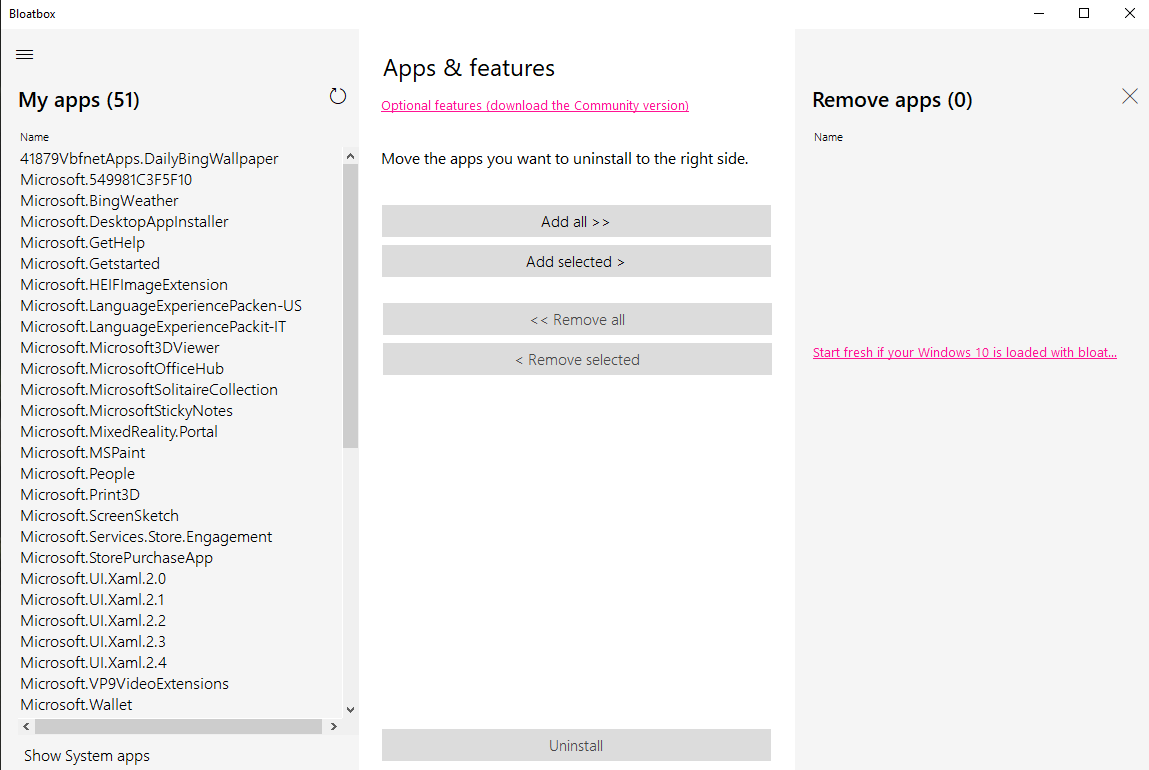Select Microsoft.UI.Xaml.2.4 entry
The image size is (1149, 770).
coord(94,663)
